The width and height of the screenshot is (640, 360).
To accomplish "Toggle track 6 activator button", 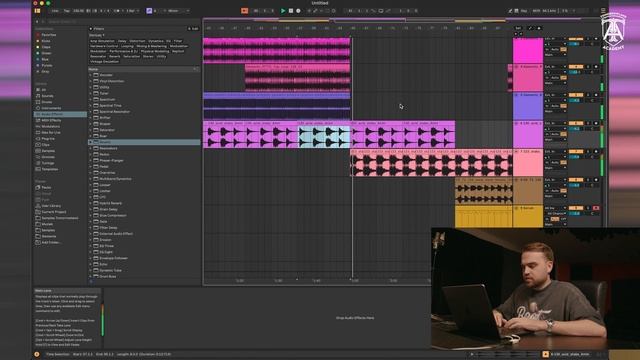I will click(576, 180).
